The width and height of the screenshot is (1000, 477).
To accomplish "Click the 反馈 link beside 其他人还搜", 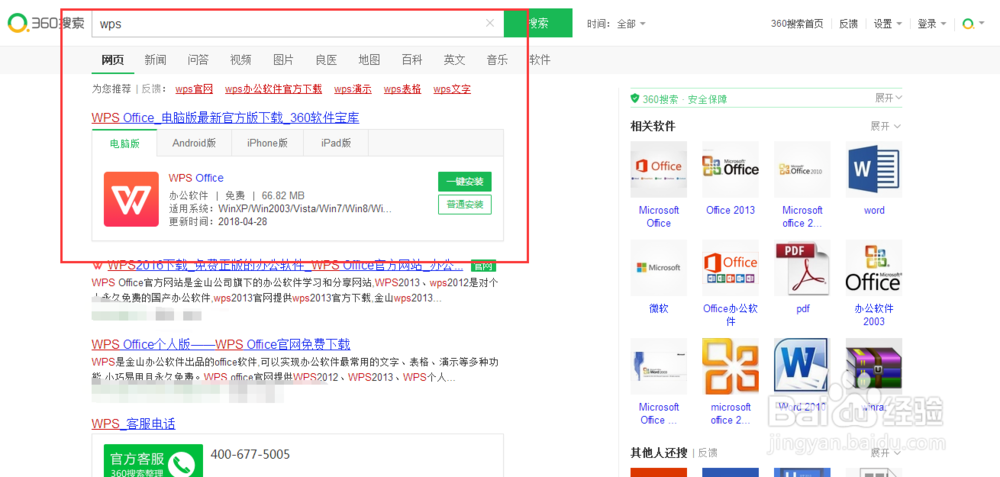I will coord(707,453).
